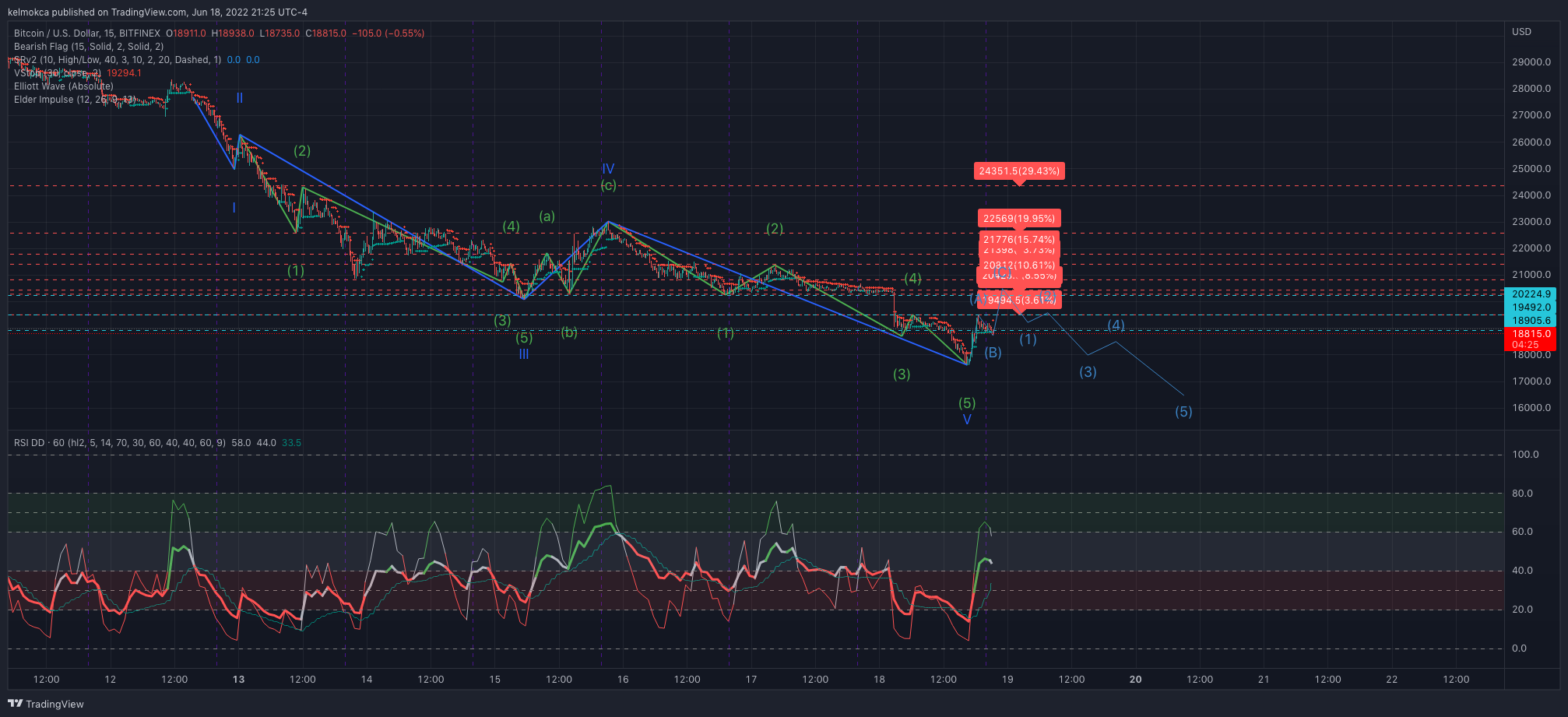Click the 24351.5(29.43%) price target label

(1019, 171)
